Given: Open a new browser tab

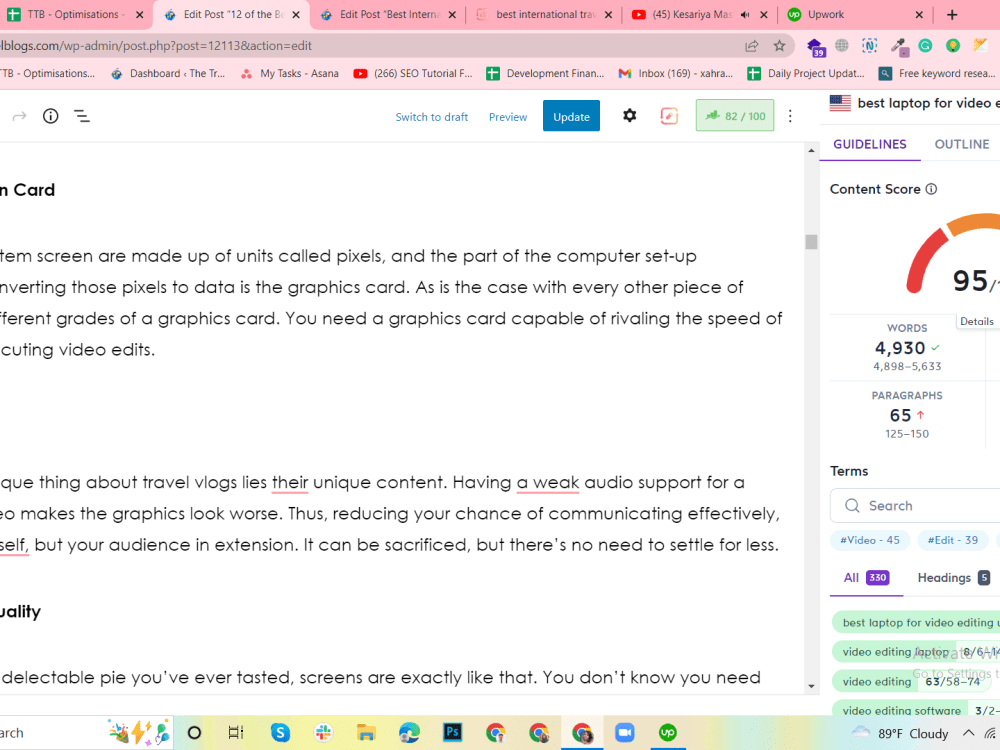Looking at the screenshot, I should (x=952, y=15).
